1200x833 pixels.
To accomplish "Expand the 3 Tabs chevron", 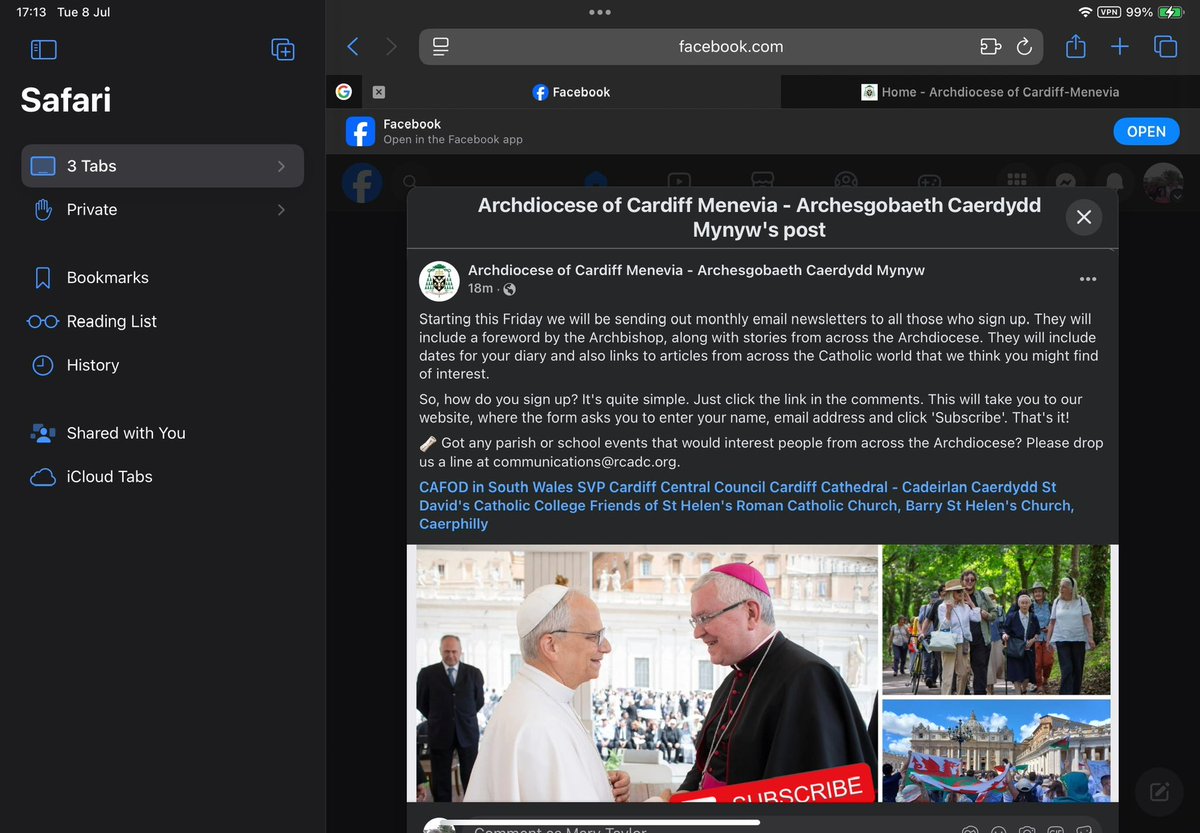I will (281, 166).
